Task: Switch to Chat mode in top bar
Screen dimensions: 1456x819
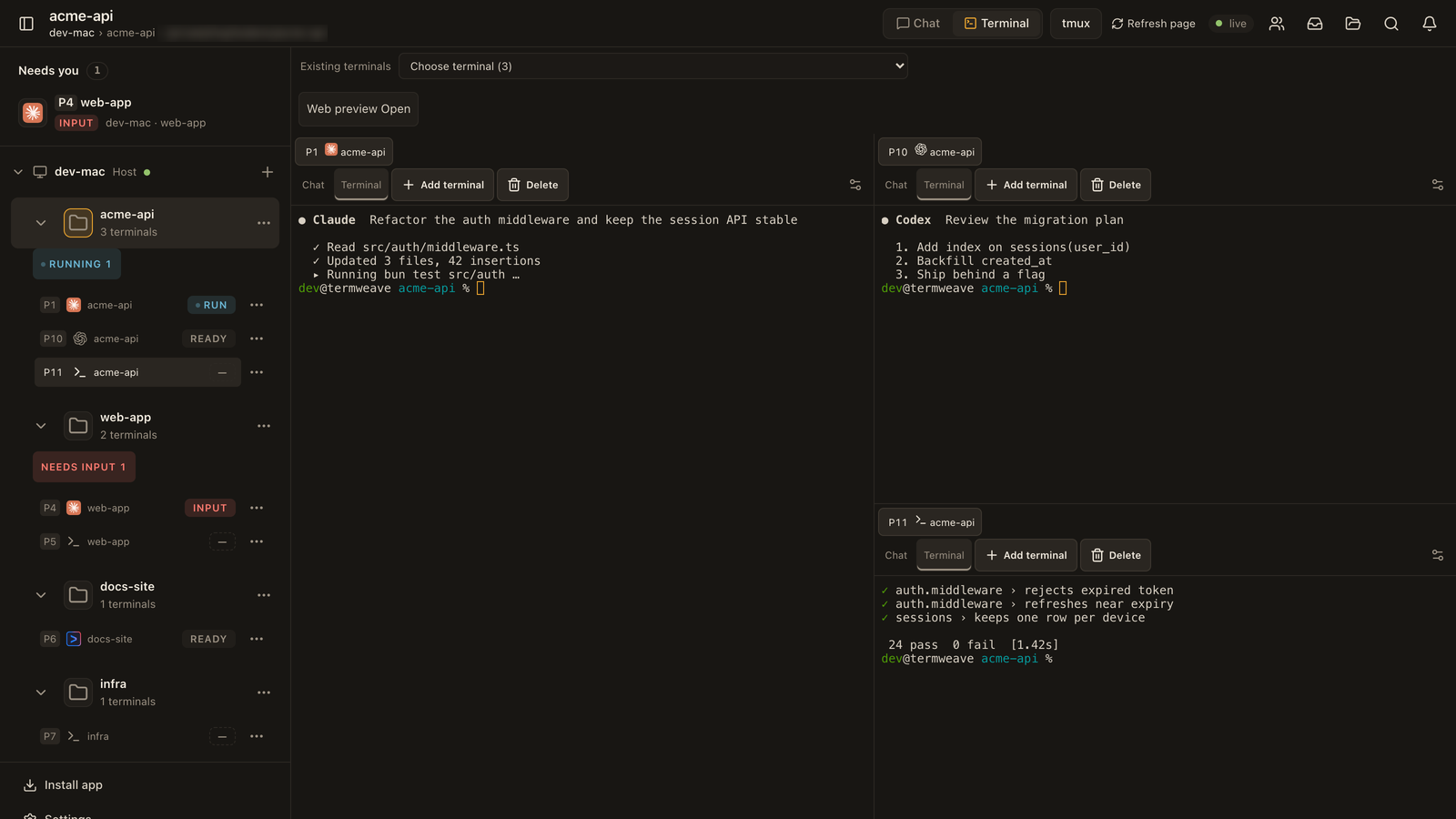Action: [918, 24]
